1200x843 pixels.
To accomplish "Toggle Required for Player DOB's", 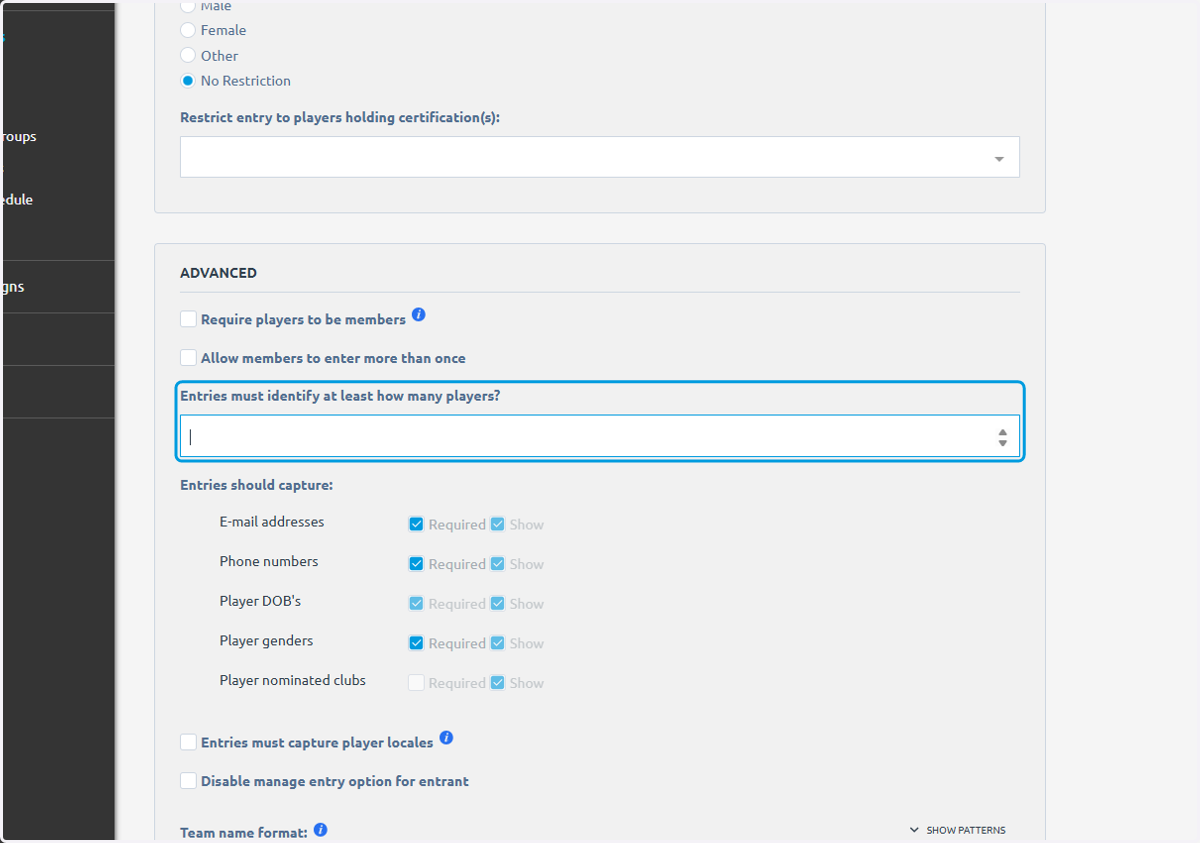I will (x=416, y=603).
